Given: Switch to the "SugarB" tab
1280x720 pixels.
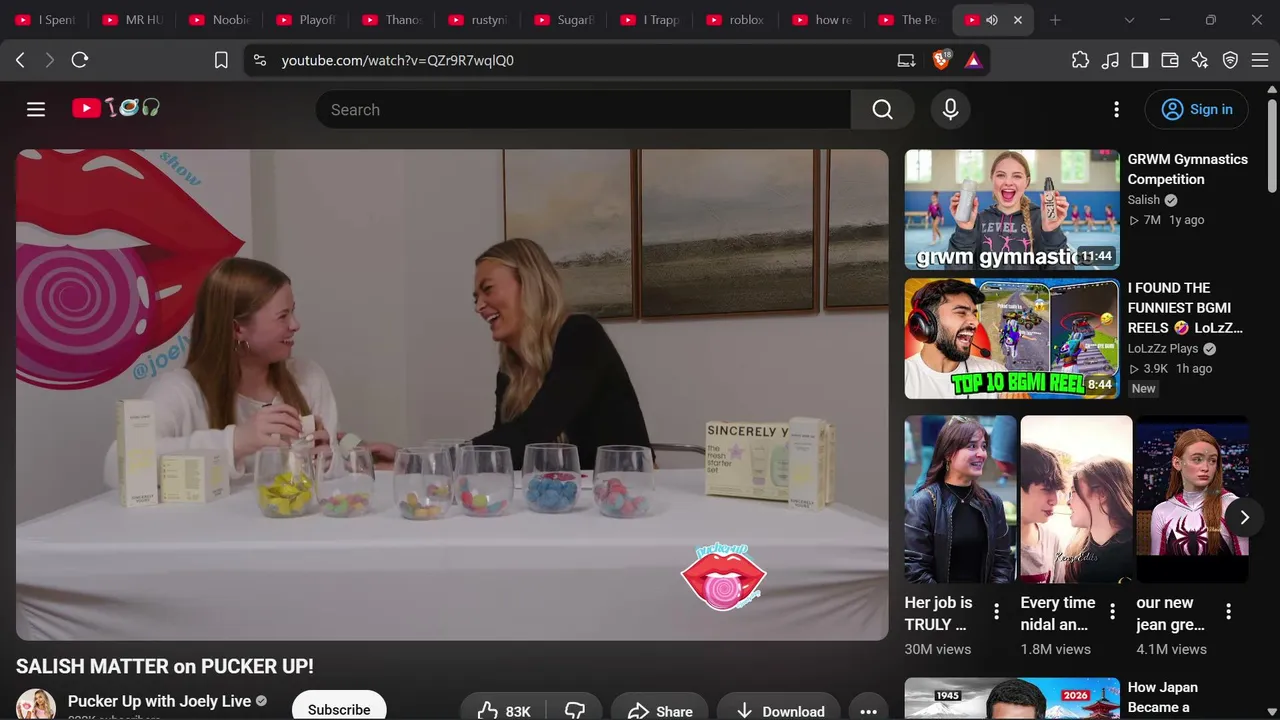Looking at the screenshot, I should pyautogui.click(x=562, y=20).
